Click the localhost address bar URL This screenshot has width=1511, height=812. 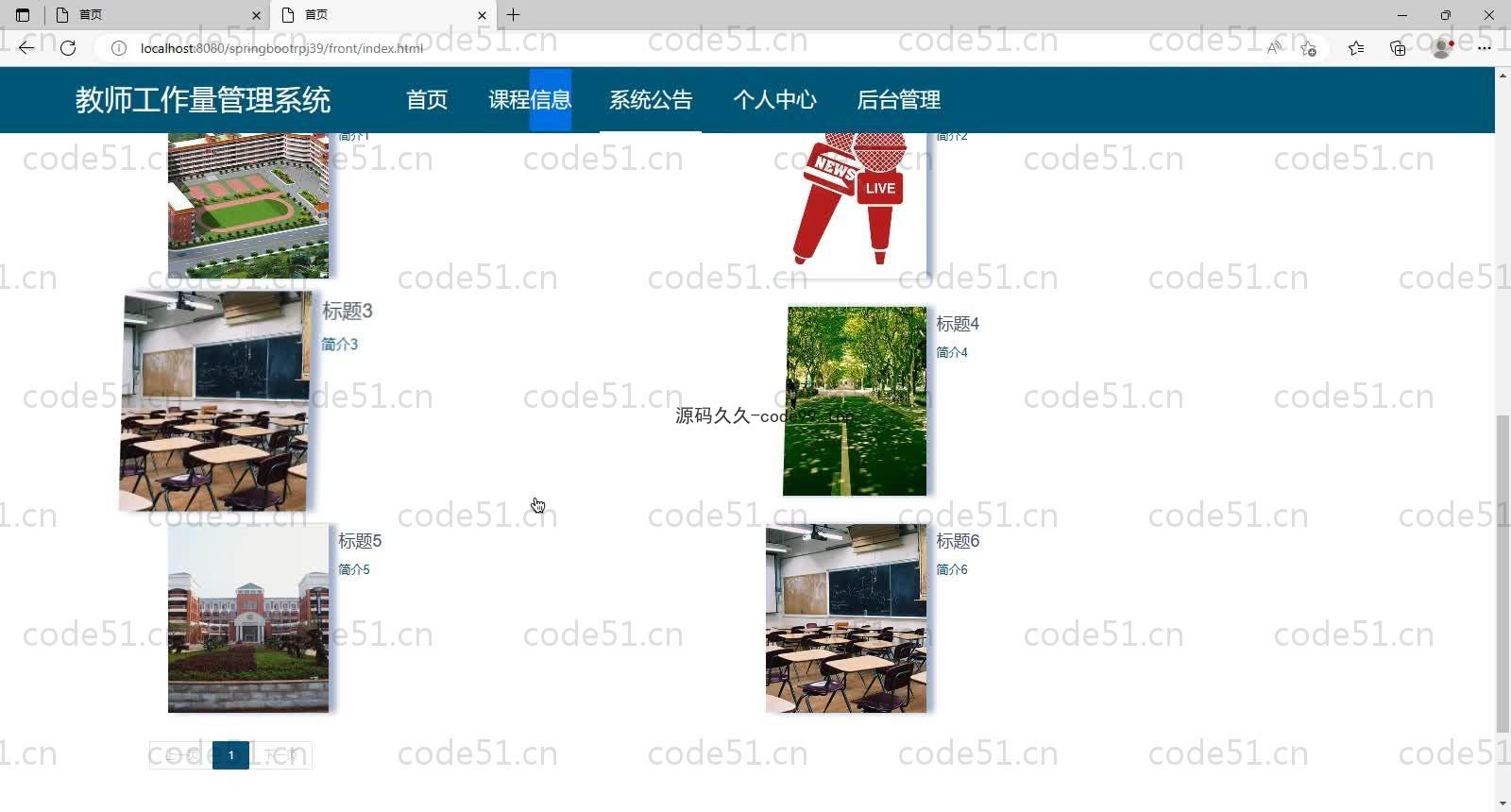pyautogui.click(x=281, y=48)
